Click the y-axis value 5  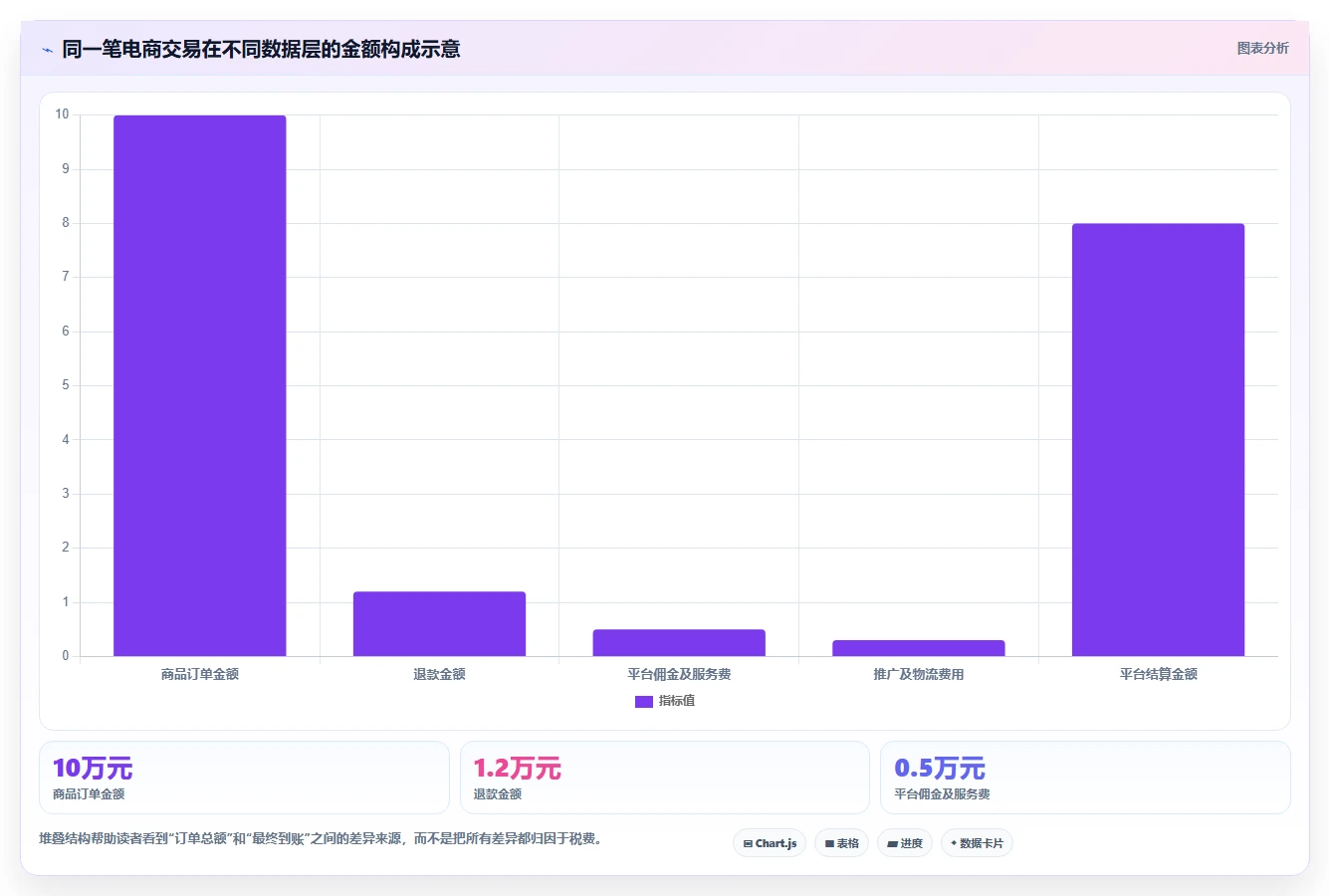tap(66, 384)
